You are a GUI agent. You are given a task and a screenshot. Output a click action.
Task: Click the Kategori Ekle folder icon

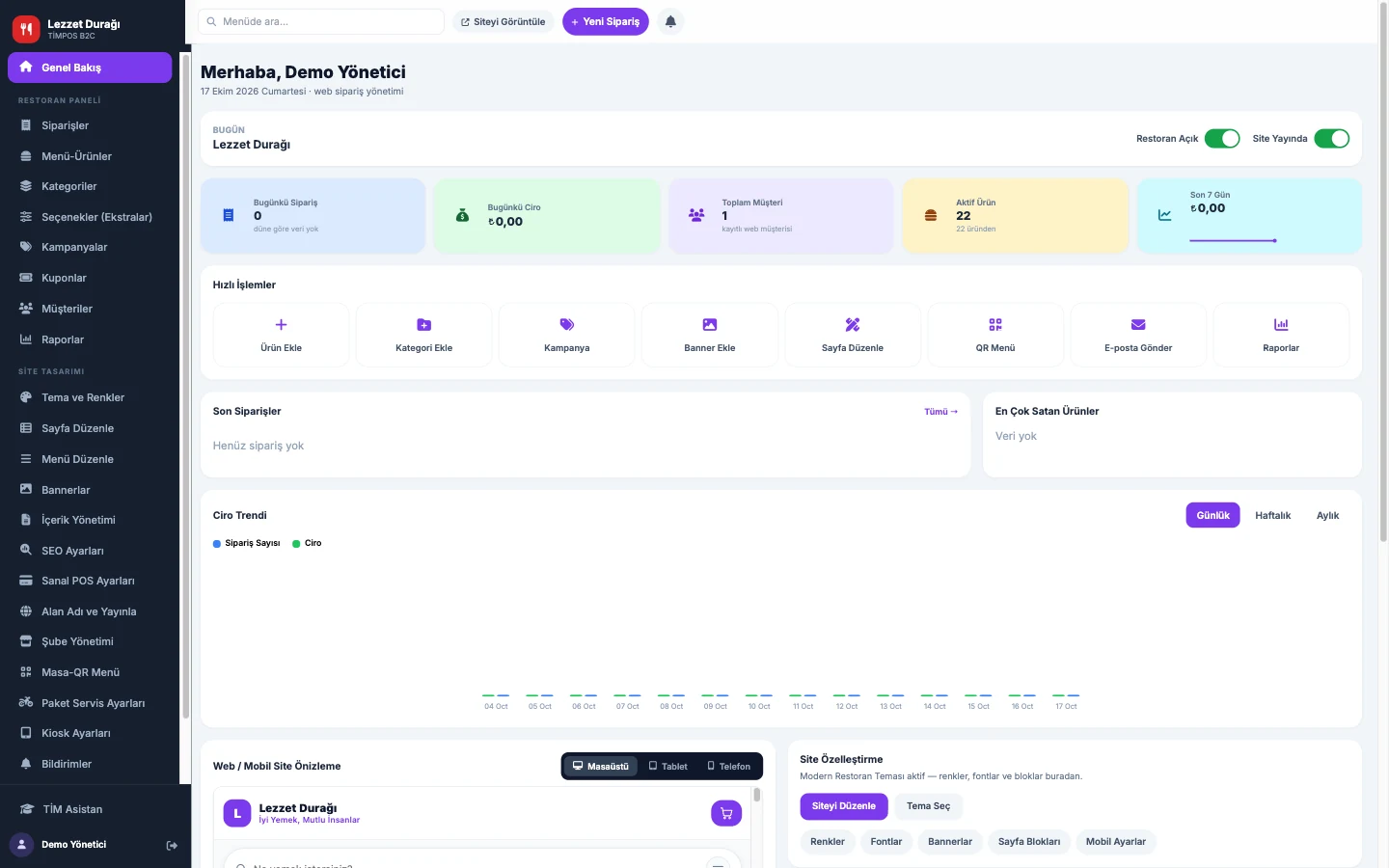423,325
